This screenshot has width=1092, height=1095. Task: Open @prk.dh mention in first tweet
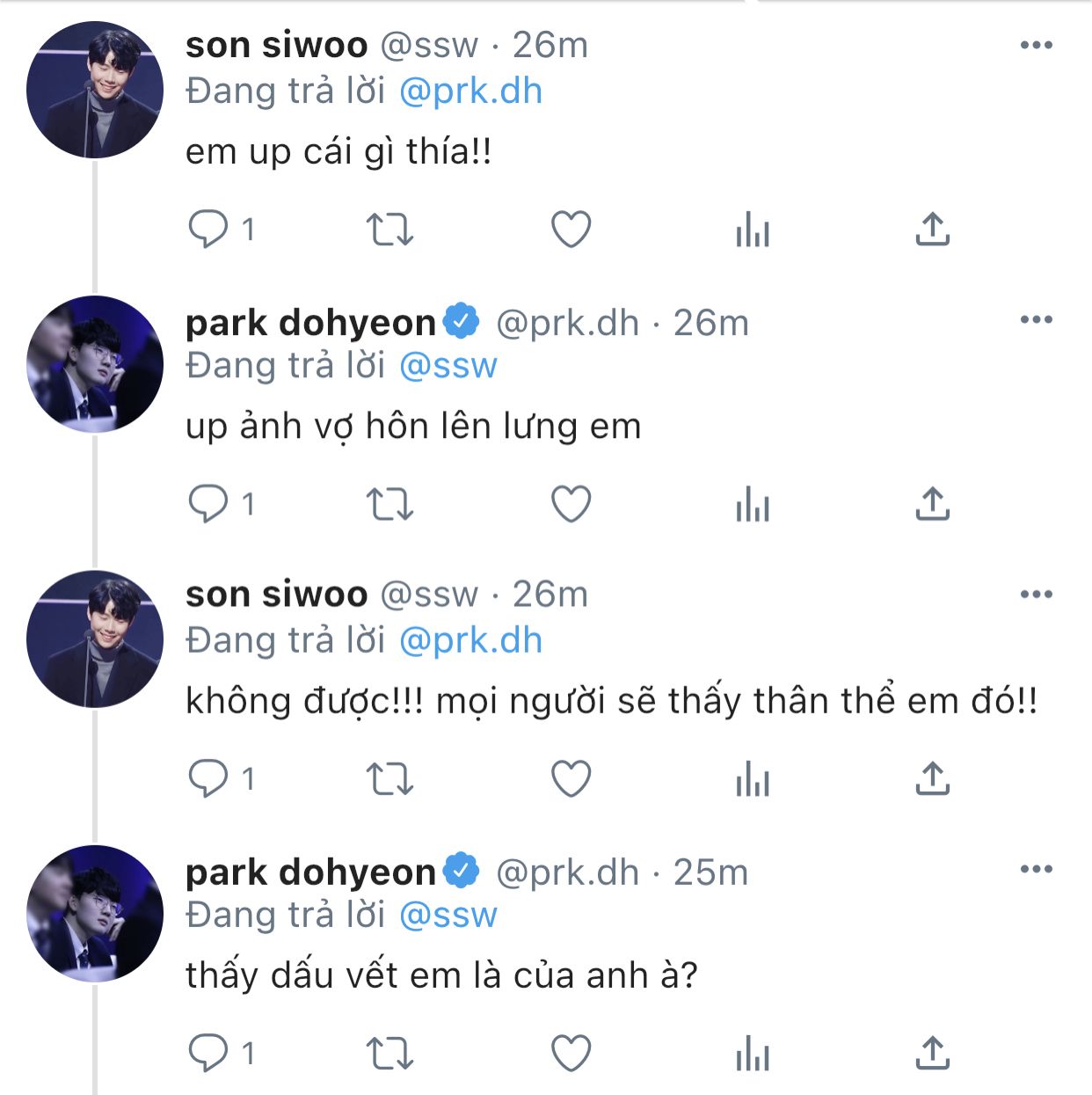click(x=470, y=91)
